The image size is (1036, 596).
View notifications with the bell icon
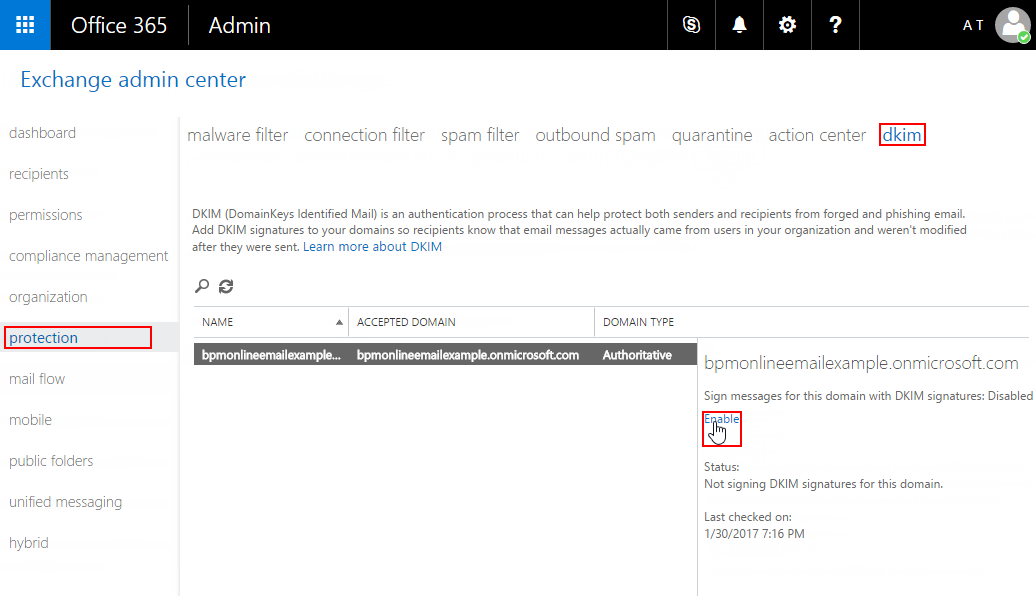(739, 24)
